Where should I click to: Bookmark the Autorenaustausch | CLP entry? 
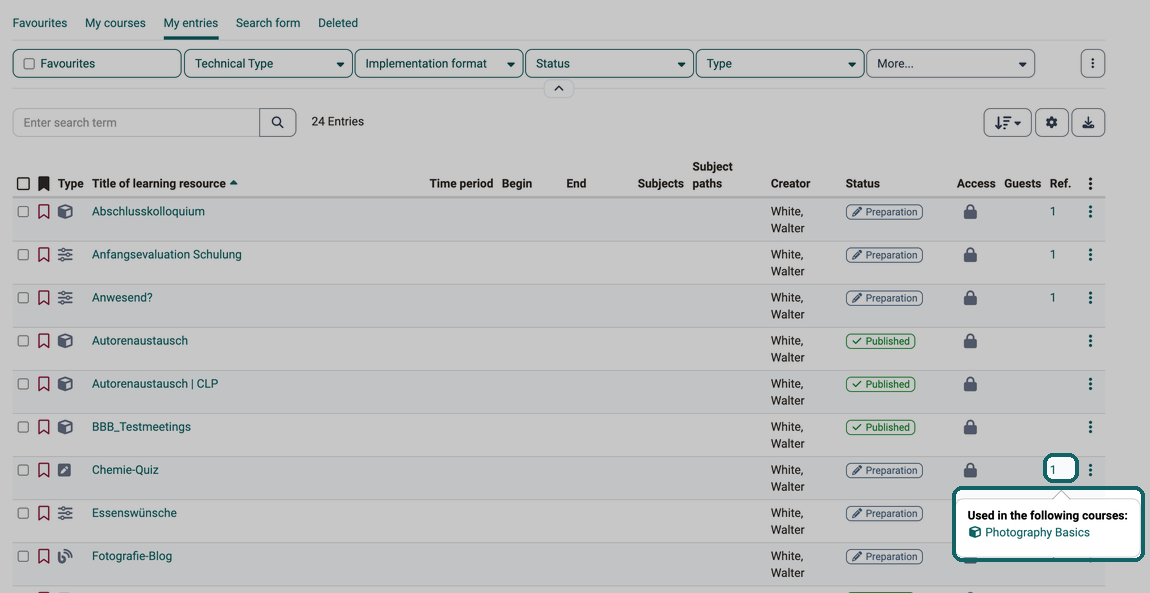coord(43,384)
